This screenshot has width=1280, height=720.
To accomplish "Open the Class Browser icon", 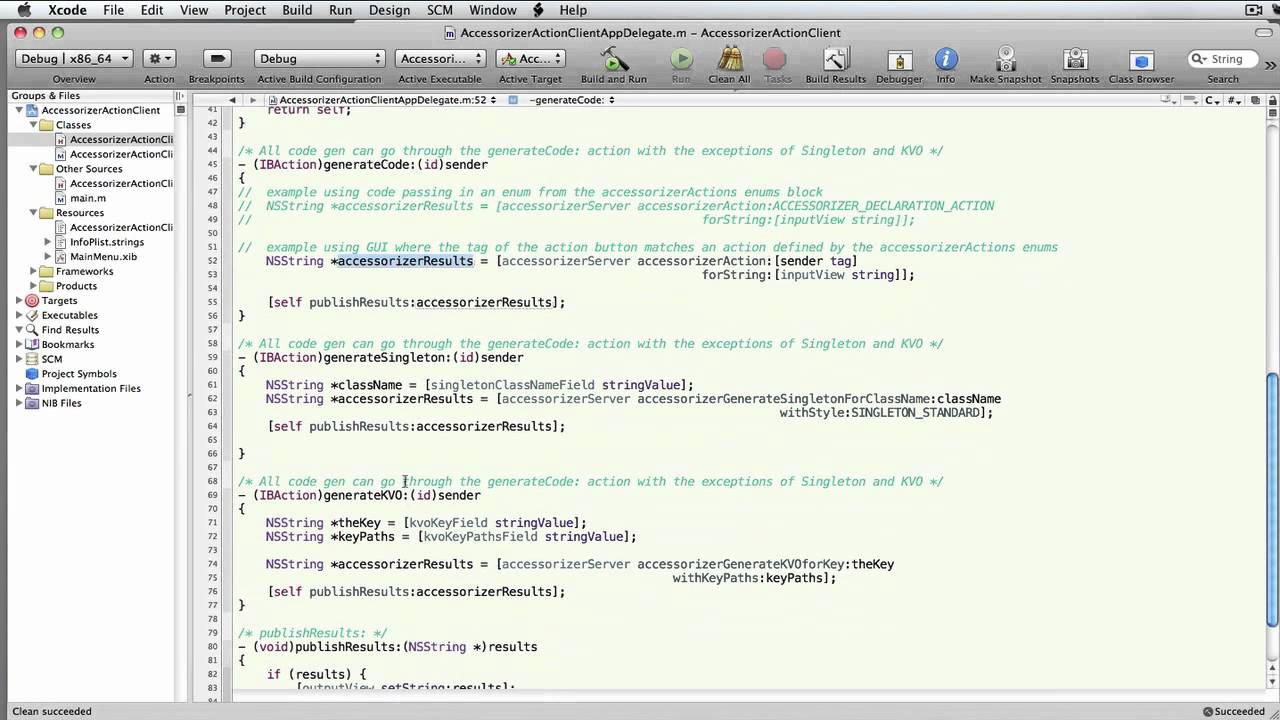I will click(x=1141, y=60).
